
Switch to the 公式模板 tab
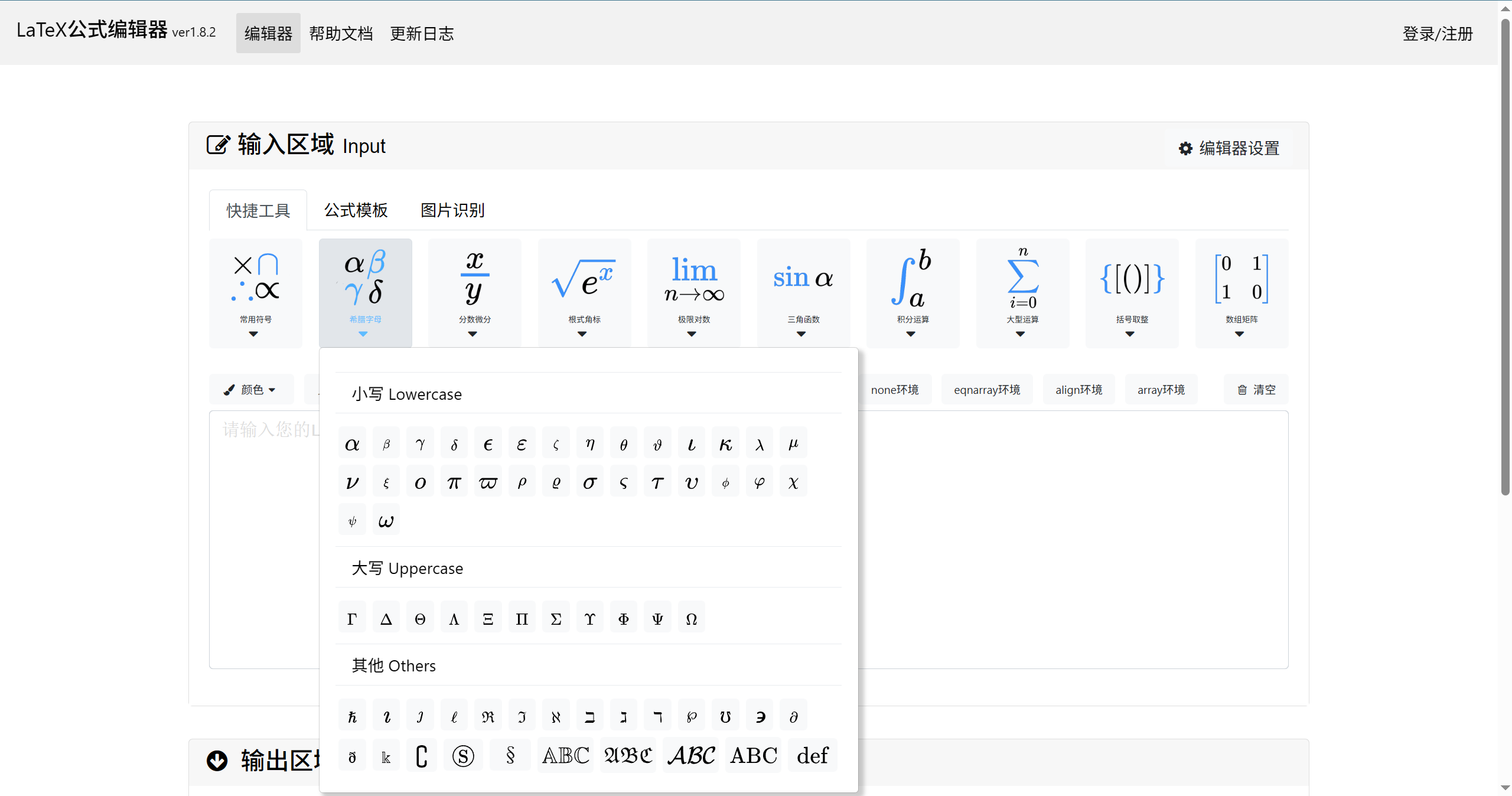pyautogui.click(x=356, y=210)
